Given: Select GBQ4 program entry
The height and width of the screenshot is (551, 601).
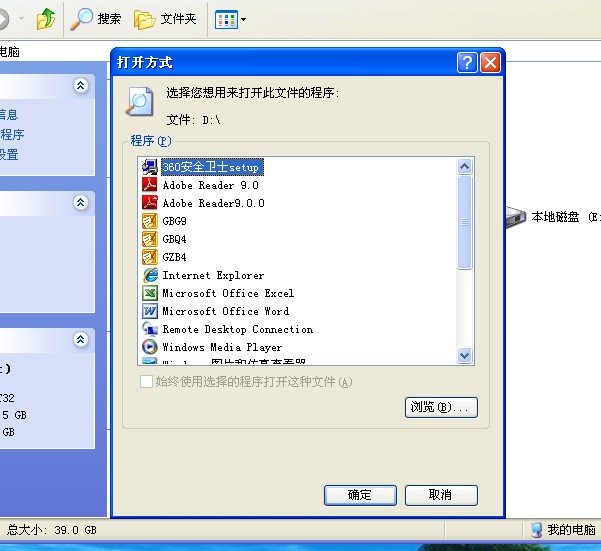Looking at the screenshot, I should (174, 239).
